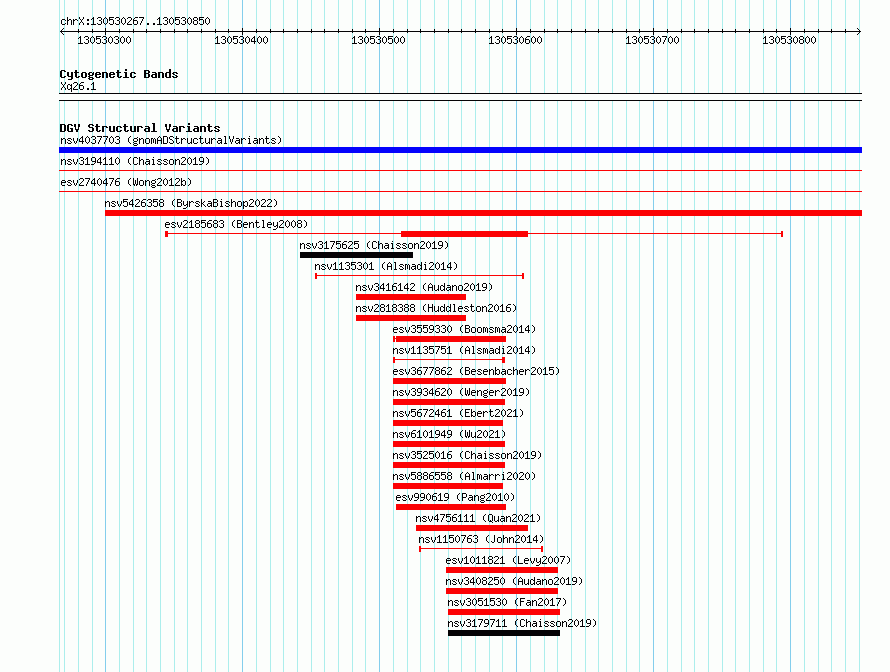Click the red nsv6101949 Wu2021 bar

pyautogui.click(x=449, y=444)
